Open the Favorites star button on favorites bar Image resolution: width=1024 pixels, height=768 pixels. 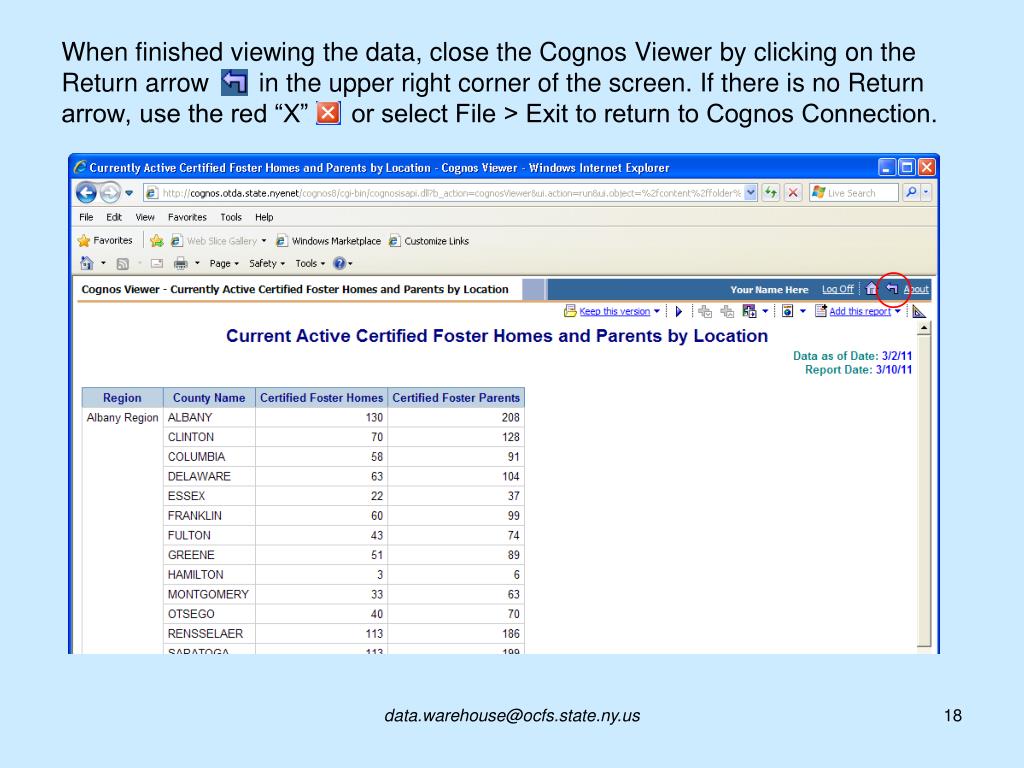(x=104, y=241)
